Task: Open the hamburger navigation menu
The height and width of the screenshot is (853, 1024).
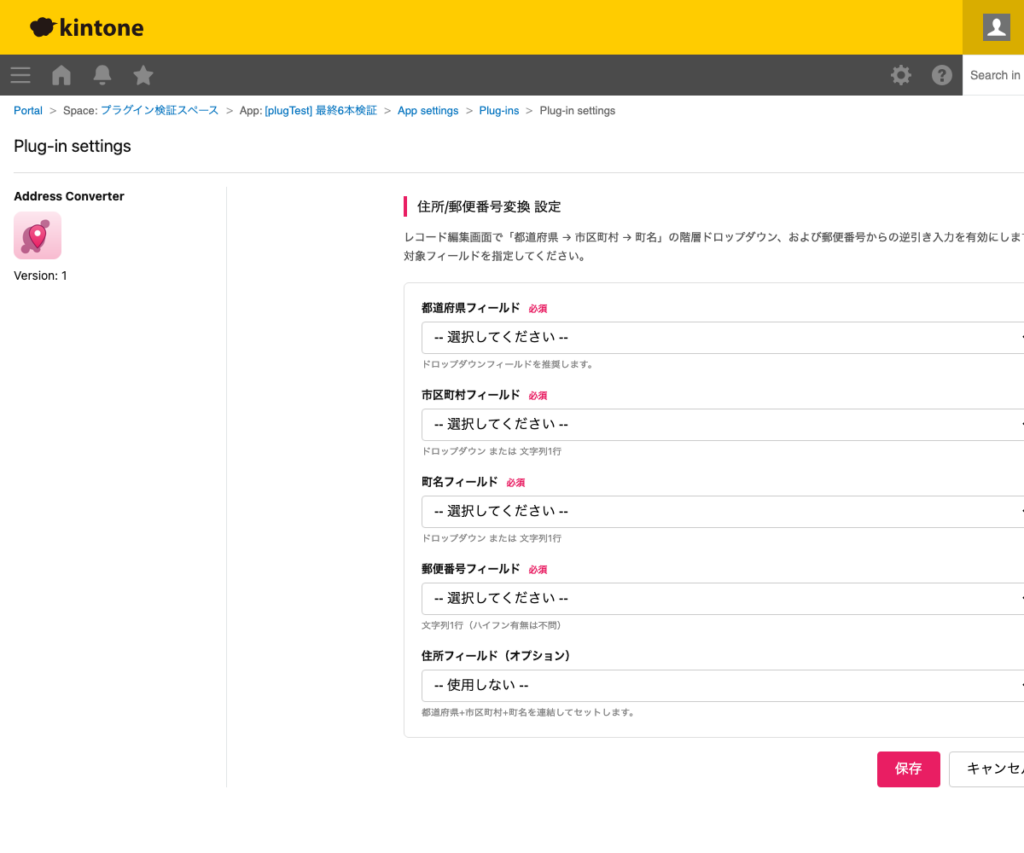Action: coord(20,75)
